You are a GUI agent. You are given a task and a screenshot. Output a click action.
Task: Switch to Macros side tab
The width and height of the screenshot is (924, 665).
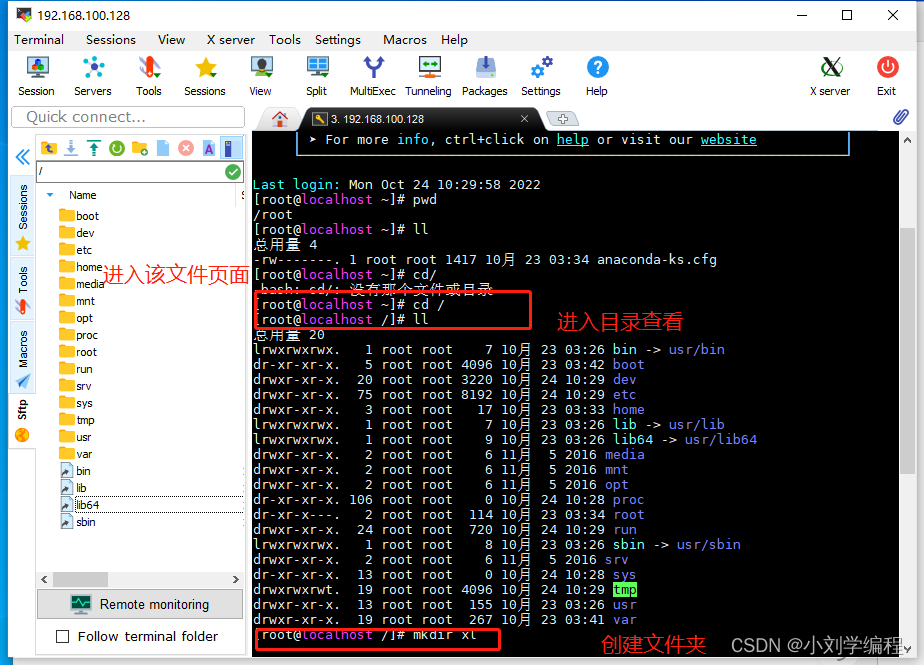click(x=23, y=358)
